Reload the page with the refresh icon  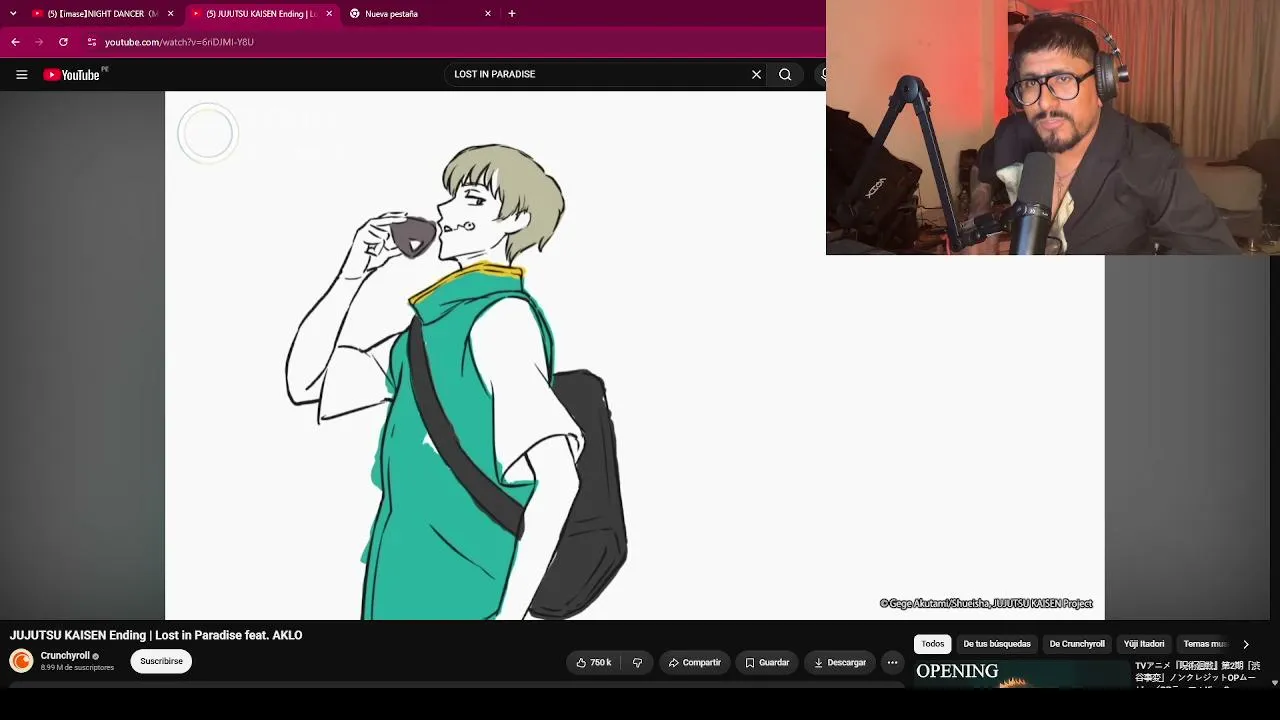tap(63, 42)
